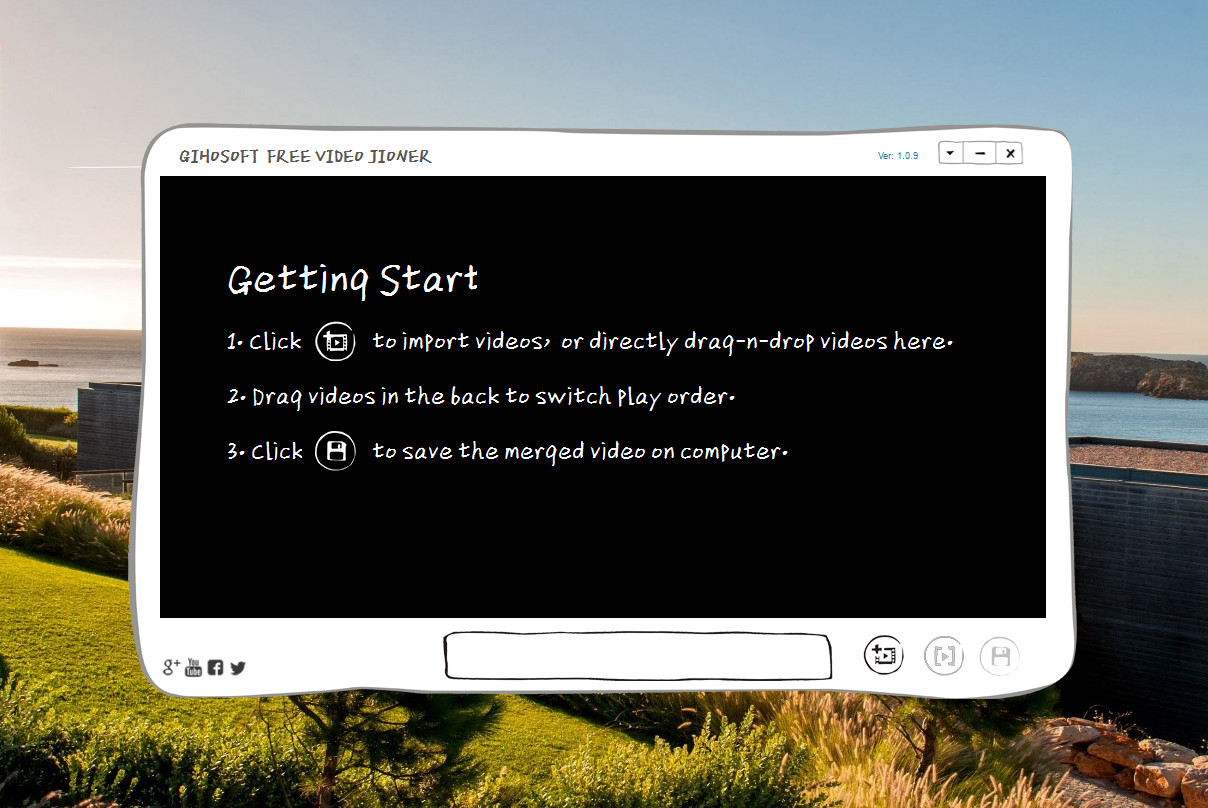Click the preview merged video button
The height and width of the screenshot is (808, 1208).
(944, 656)
